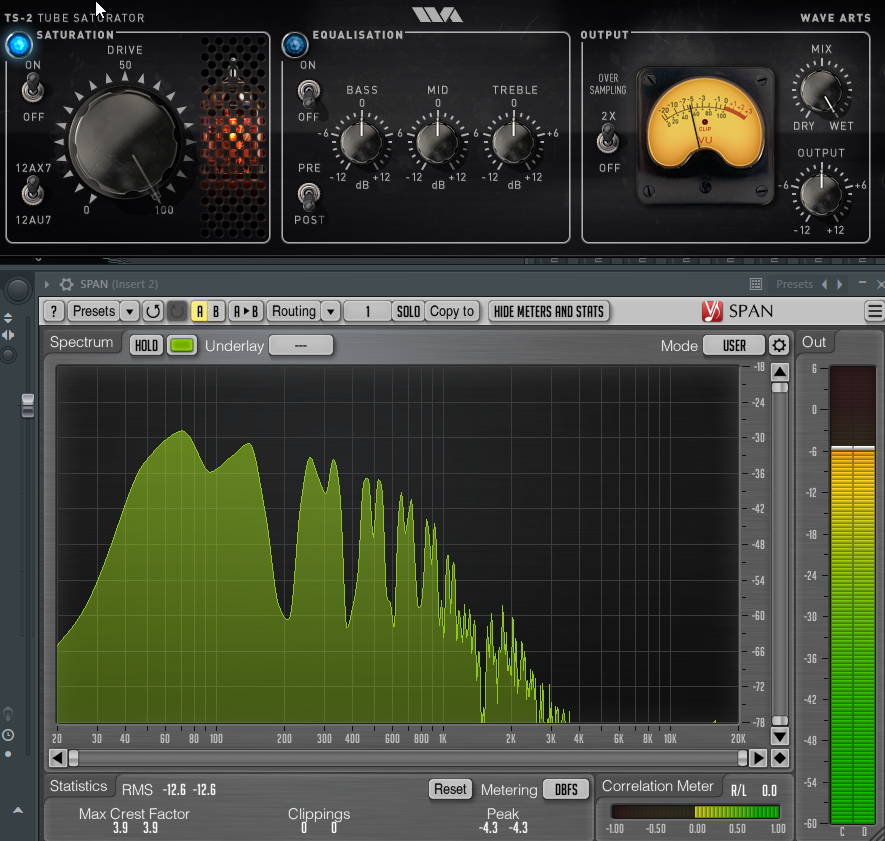Click Hide Meters and Stats button

[x=549, y=312]
